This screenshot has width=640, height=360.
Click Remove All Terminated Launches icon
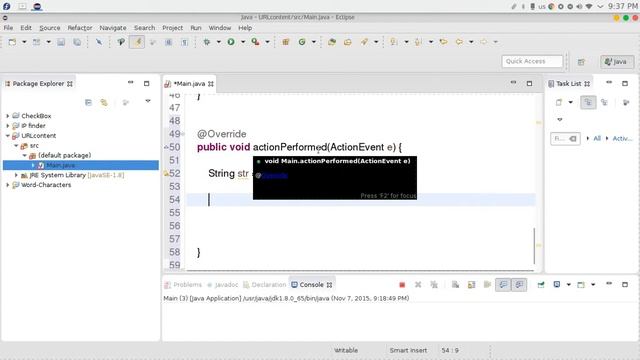(434, 284)
